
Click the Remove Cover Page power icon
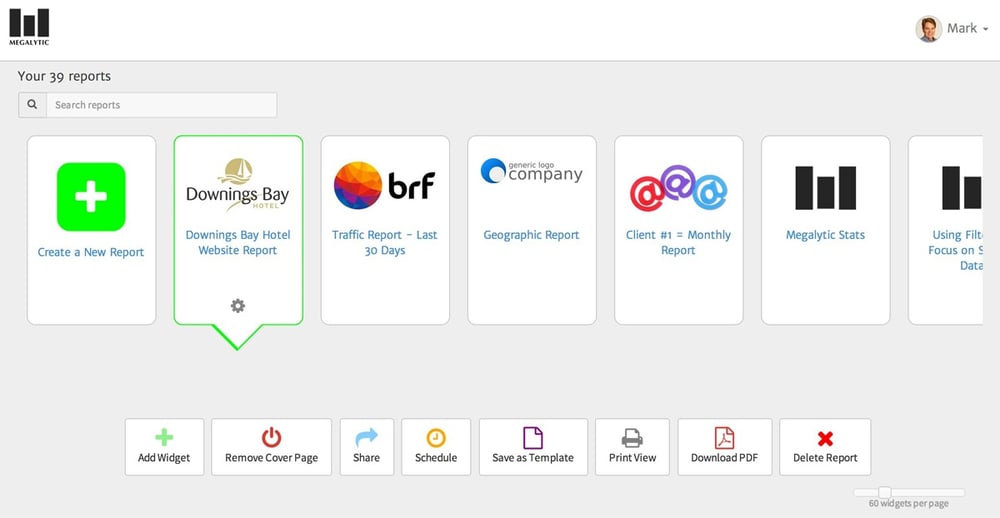click(271, 438)
